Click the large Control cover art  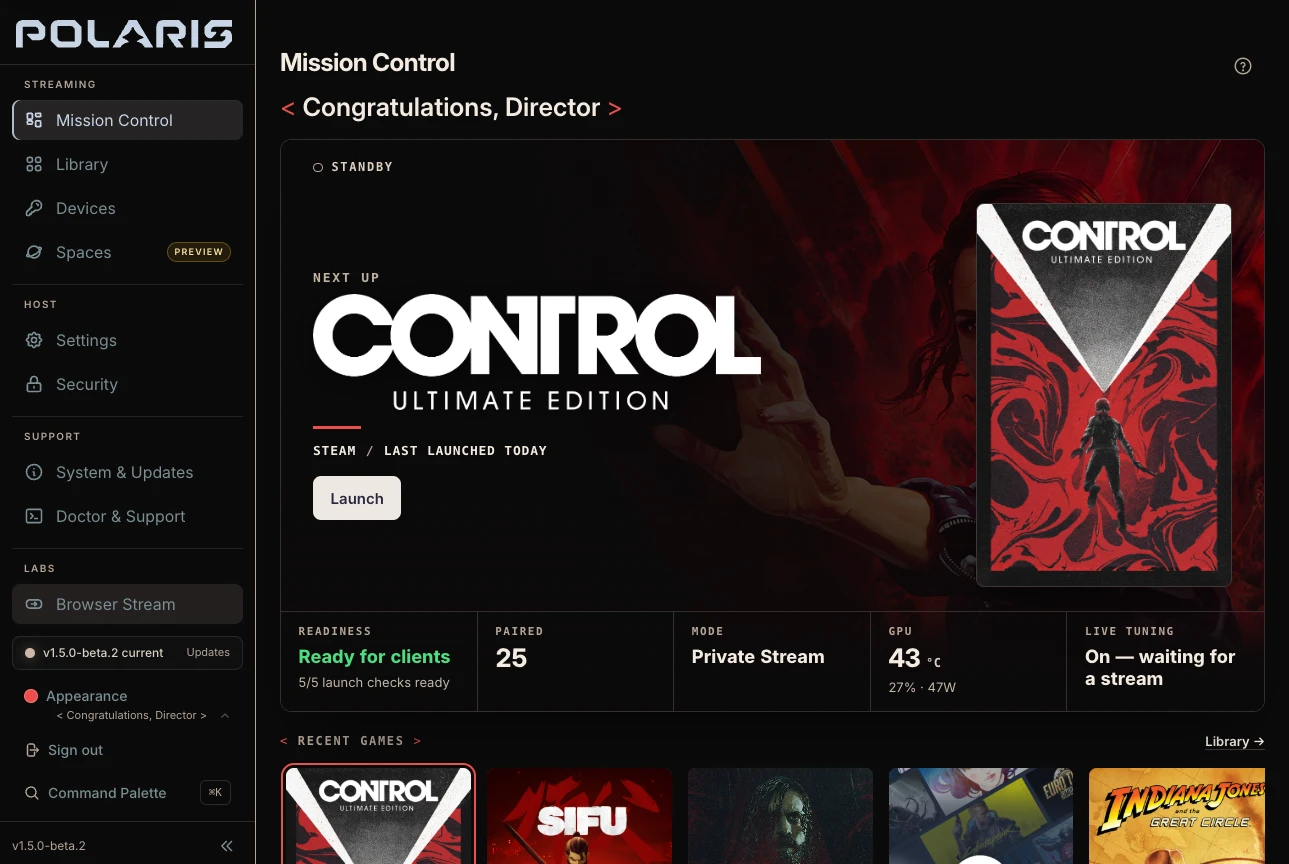point(1104,395)
